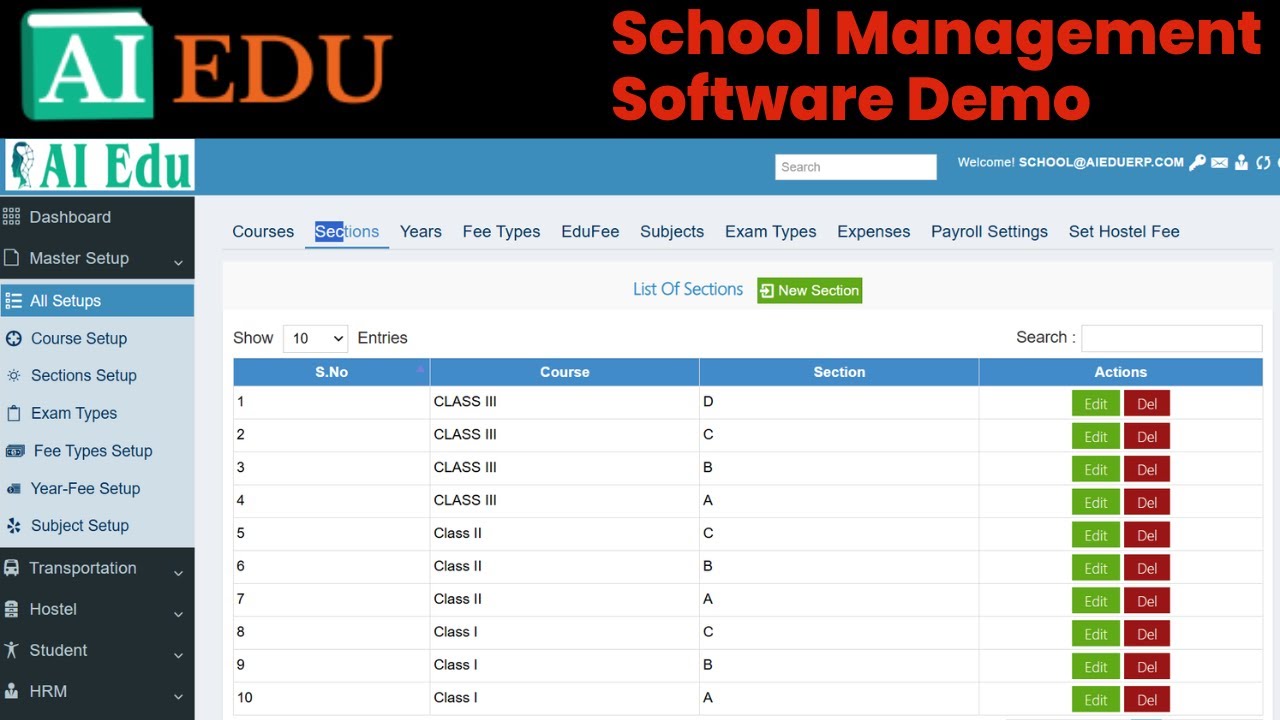
Task: Open Year-Fee Setup in the sidebar
Action: point(85,489)
